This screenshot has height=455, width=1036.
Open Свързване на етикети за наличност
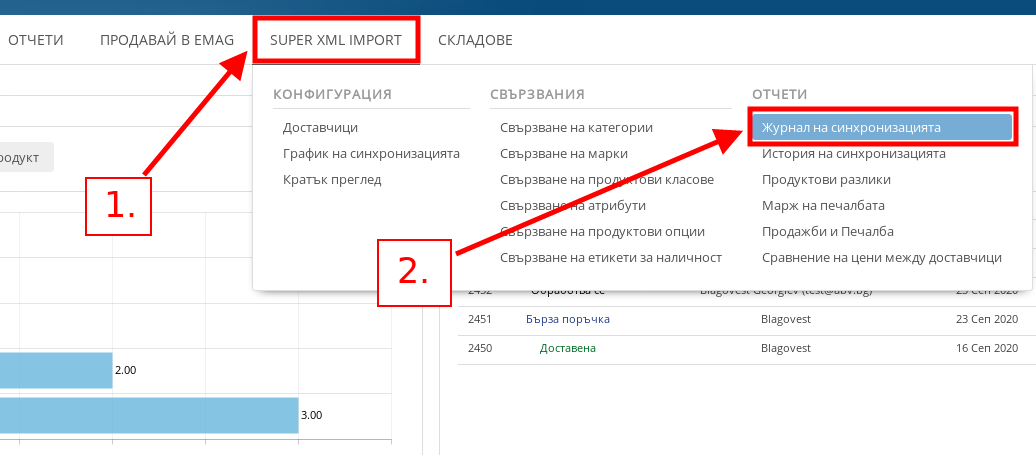(611, 258)
